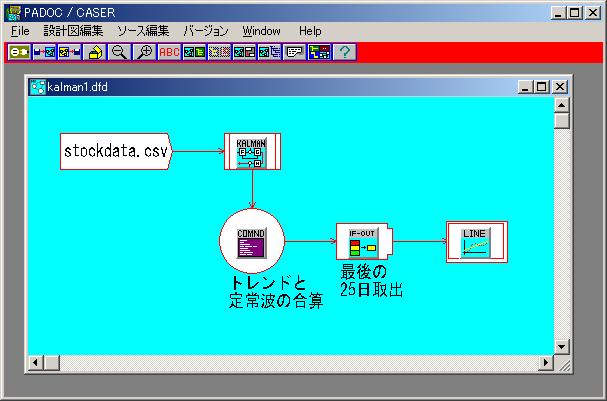Select the LINE chart output node

[476, 241]
